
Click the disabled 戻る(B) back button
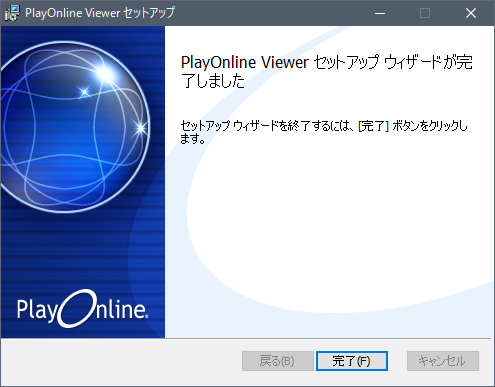(278, 361)
